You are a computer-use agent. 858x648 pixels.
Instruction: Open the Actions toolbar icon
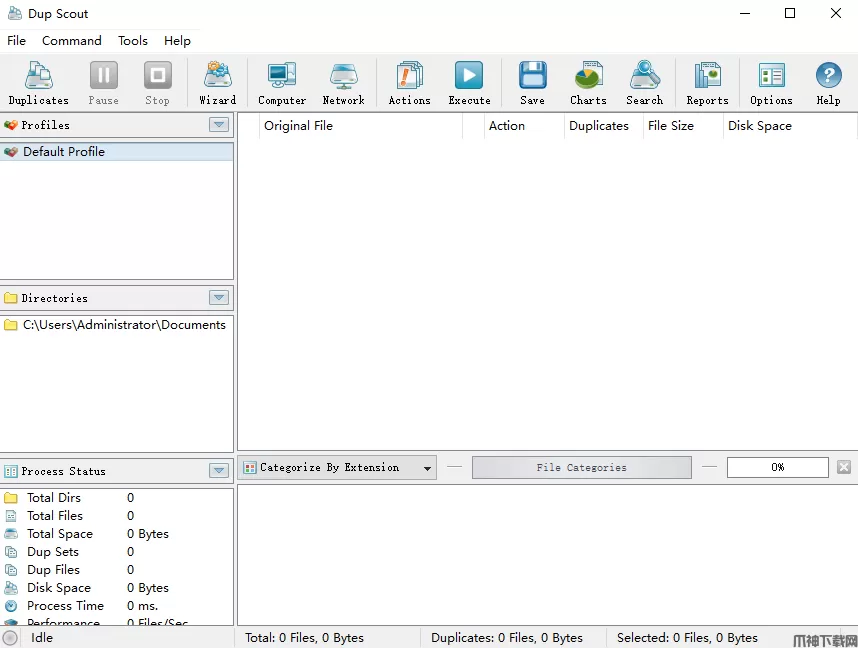pyautogui.click(x=409, y=83)
